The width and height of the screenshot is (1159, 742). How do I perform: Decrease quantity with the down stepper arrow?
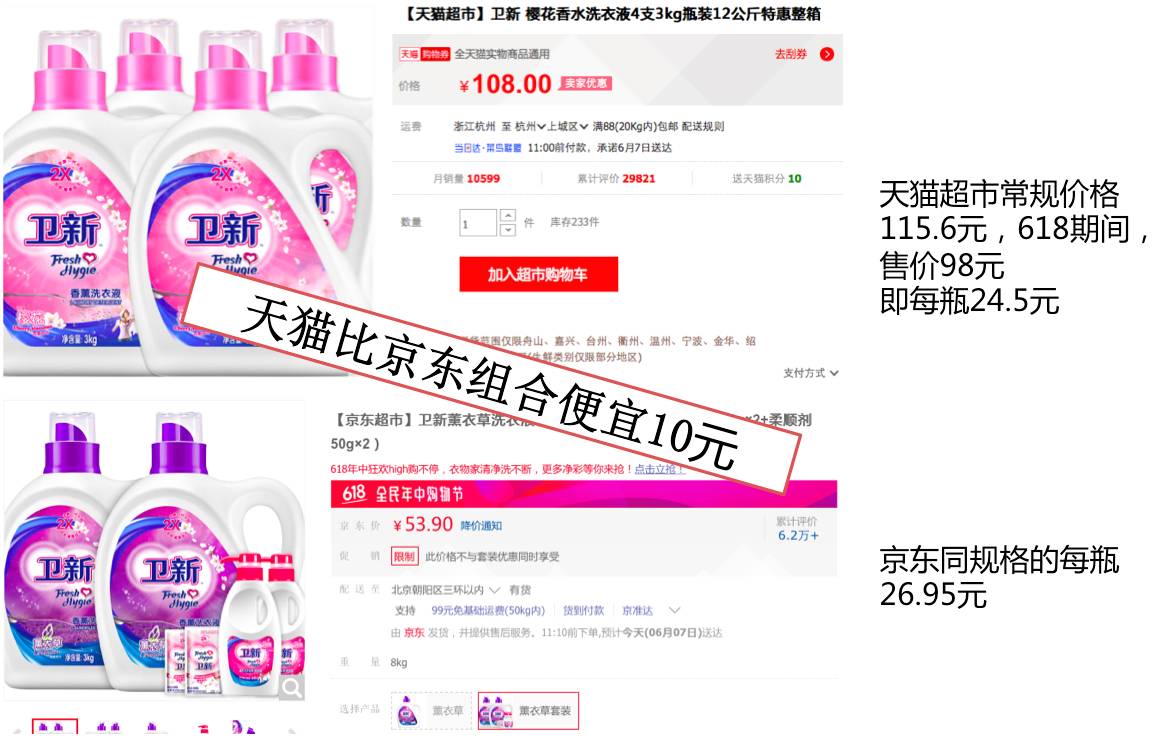tap(507, 230)
